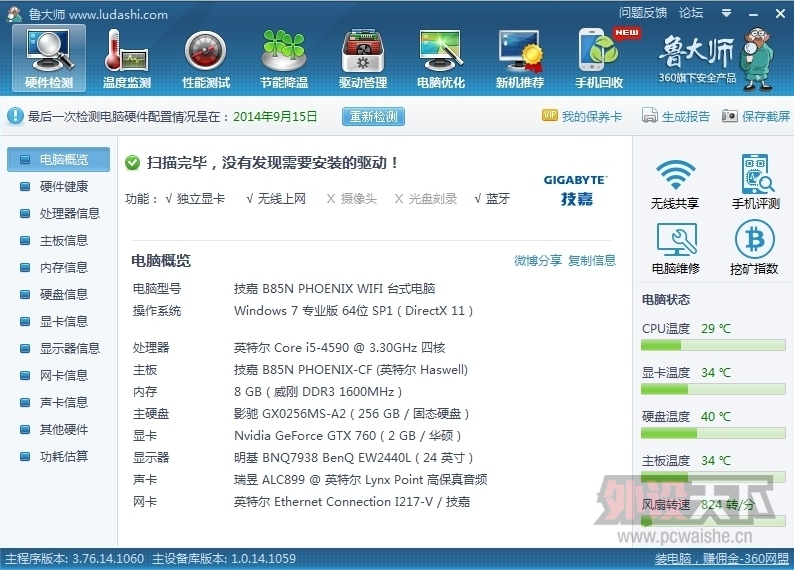The image size is (794, 570).
Task: Select 电脑概览 in the sidebar
Action: point(58,159)
